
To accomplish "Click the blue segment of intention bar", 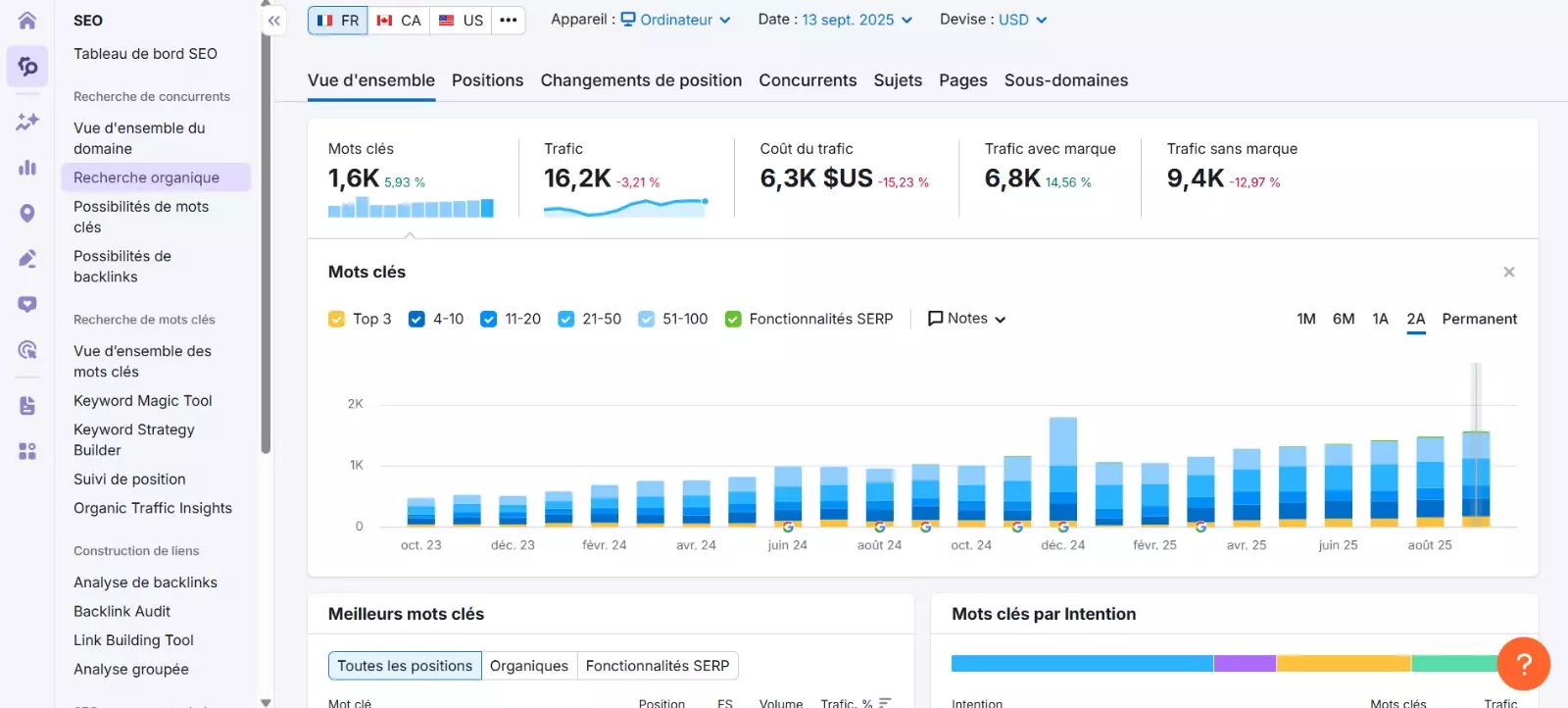I will 1081,664.
